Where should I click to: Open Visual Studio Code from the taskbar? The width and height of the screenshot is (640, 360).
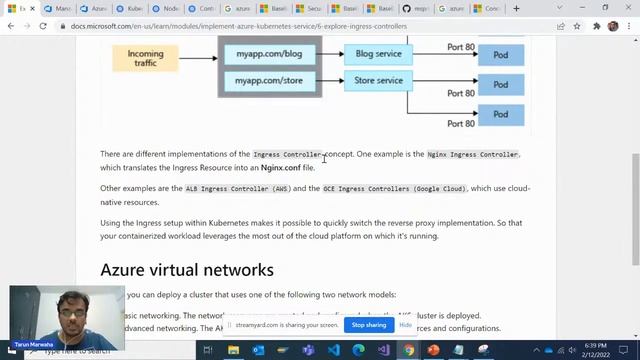click(333, 350)
